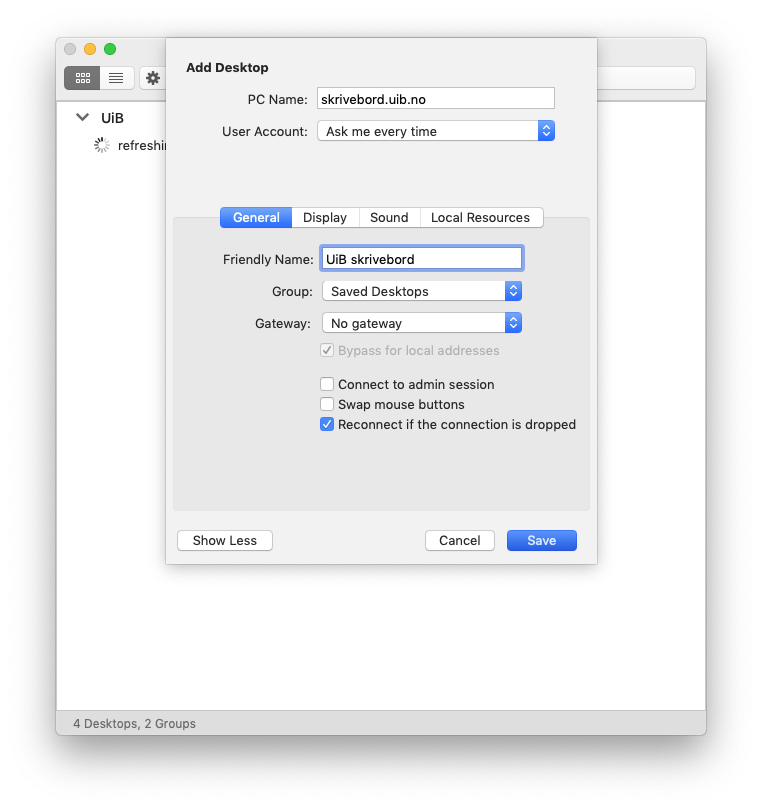This screenshot has height=809, width=762.
Task: Select the General tab
Action: (x=256, y=217)
